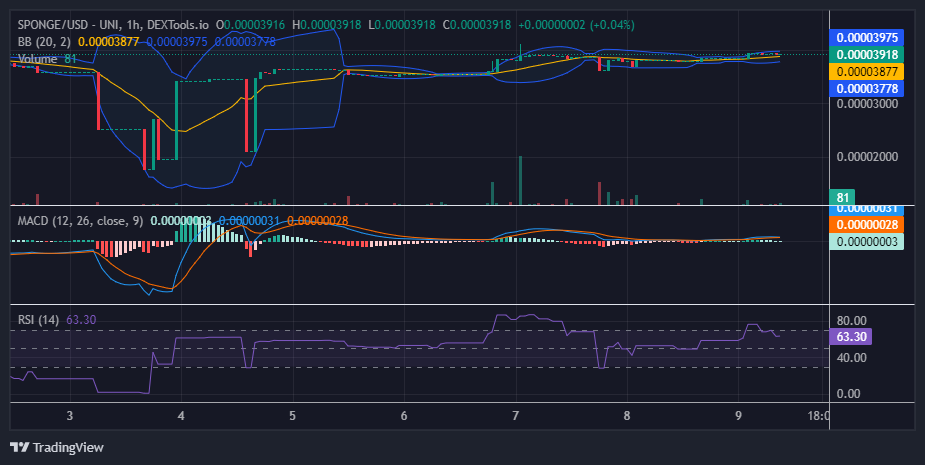Select the RSI (14) indicator label
925x465 pixels.
point(38,320)
